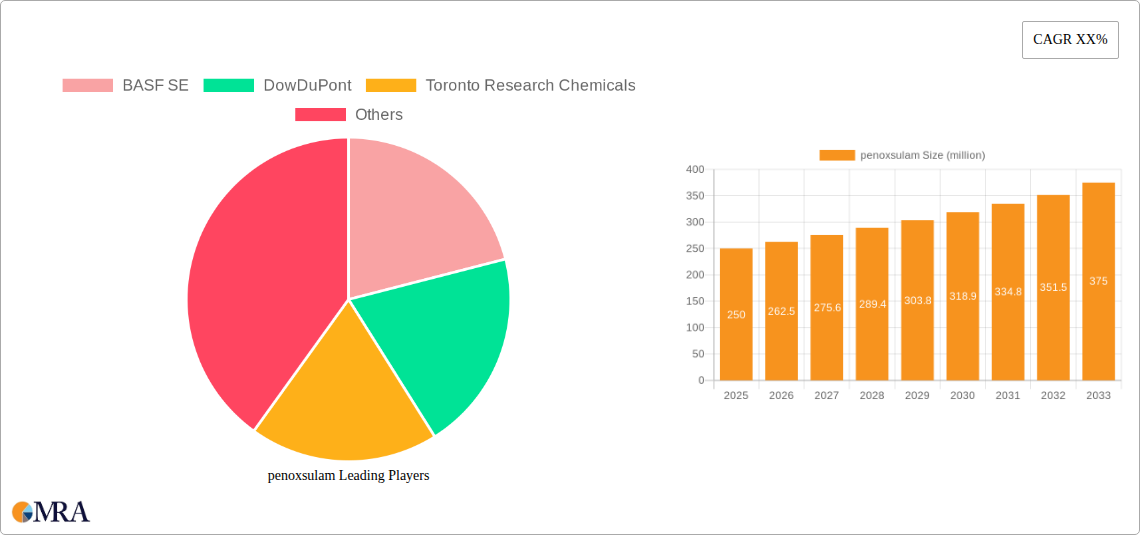Click the 2033 bar labeled 375
This screenshot has width=1140, height=535.
[x=1099, y=282]
